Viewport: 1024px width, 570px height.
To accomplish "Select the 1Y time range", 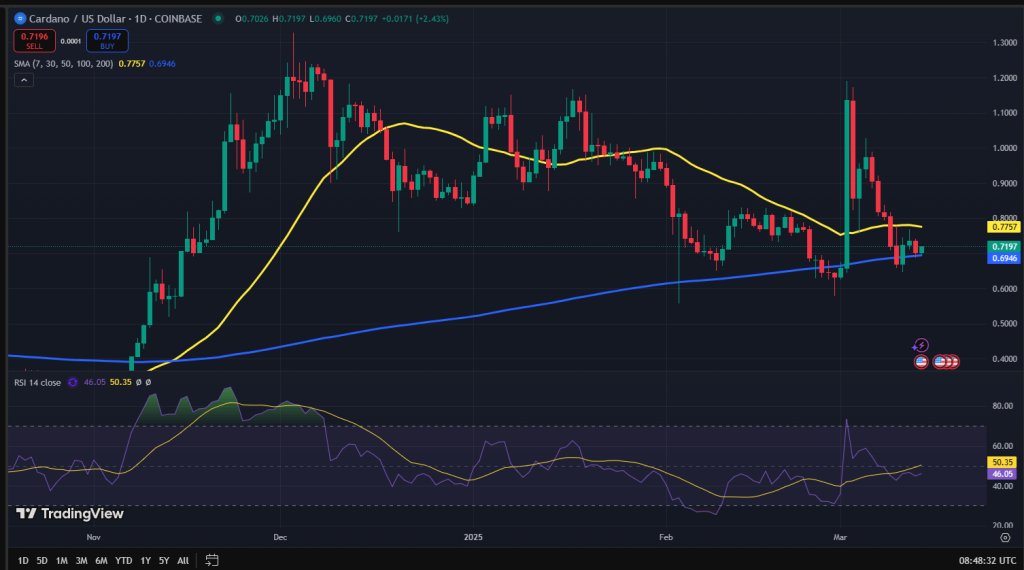I will point(146,560).
